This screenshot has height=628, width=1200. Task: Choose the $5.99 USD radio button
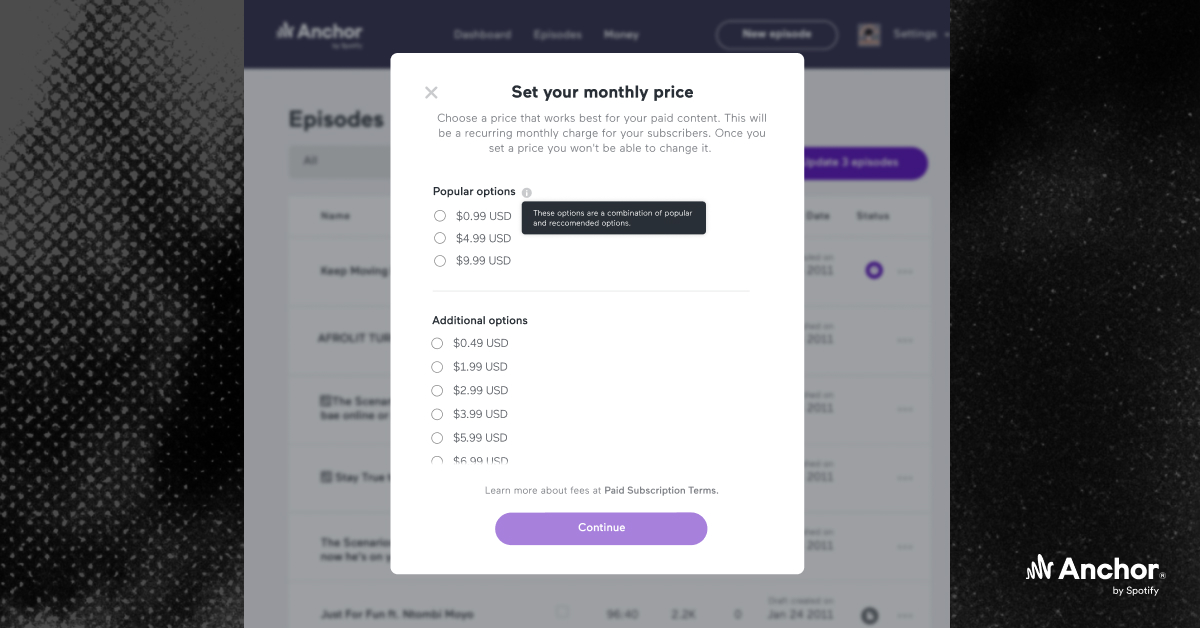437,438
